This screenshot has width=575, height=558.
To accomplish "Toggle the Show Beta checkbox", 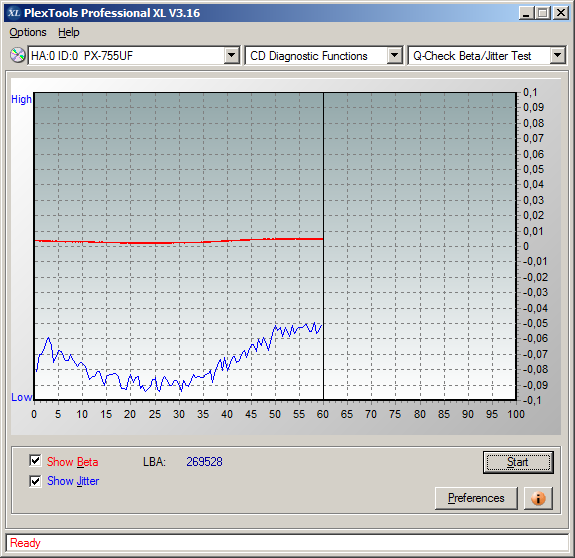I will click(35, 461).
